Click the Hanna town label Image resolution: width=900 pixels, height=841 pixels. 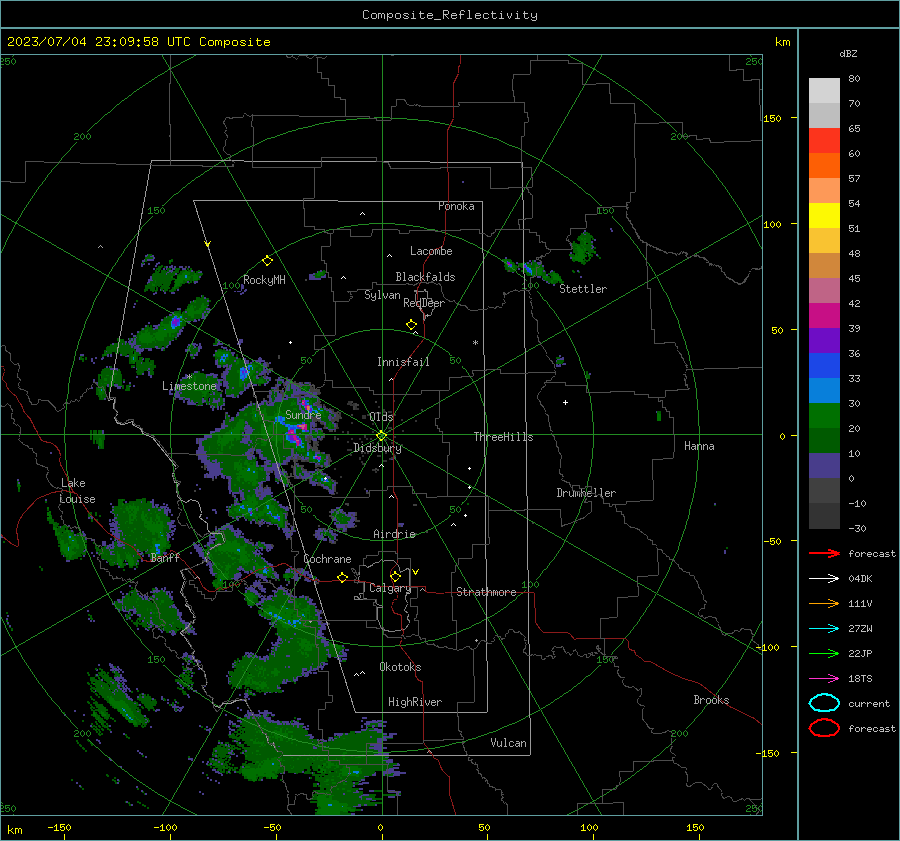(x=699, y=446)
